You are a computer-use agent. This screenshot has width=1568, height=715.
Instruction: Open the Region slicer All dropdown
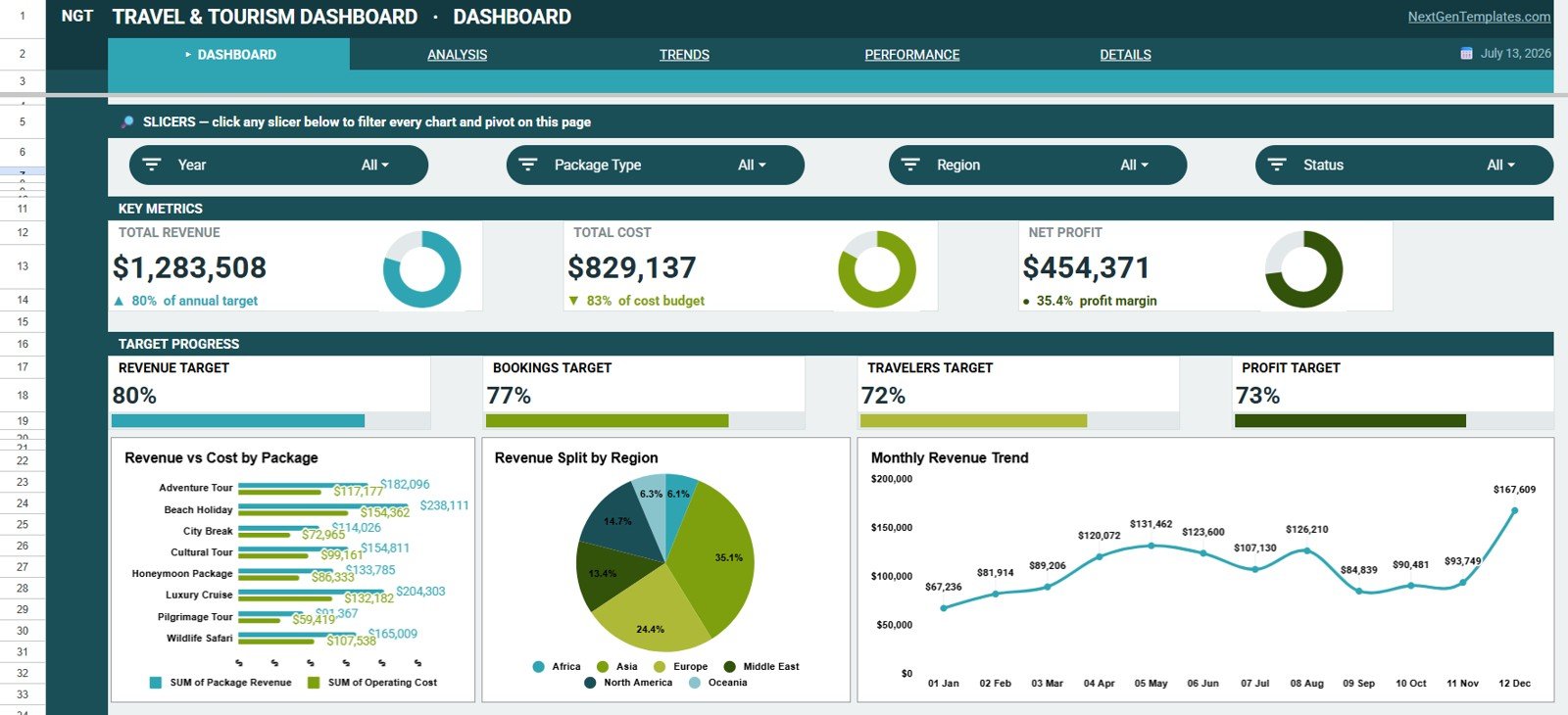(x=1134, y=165)
